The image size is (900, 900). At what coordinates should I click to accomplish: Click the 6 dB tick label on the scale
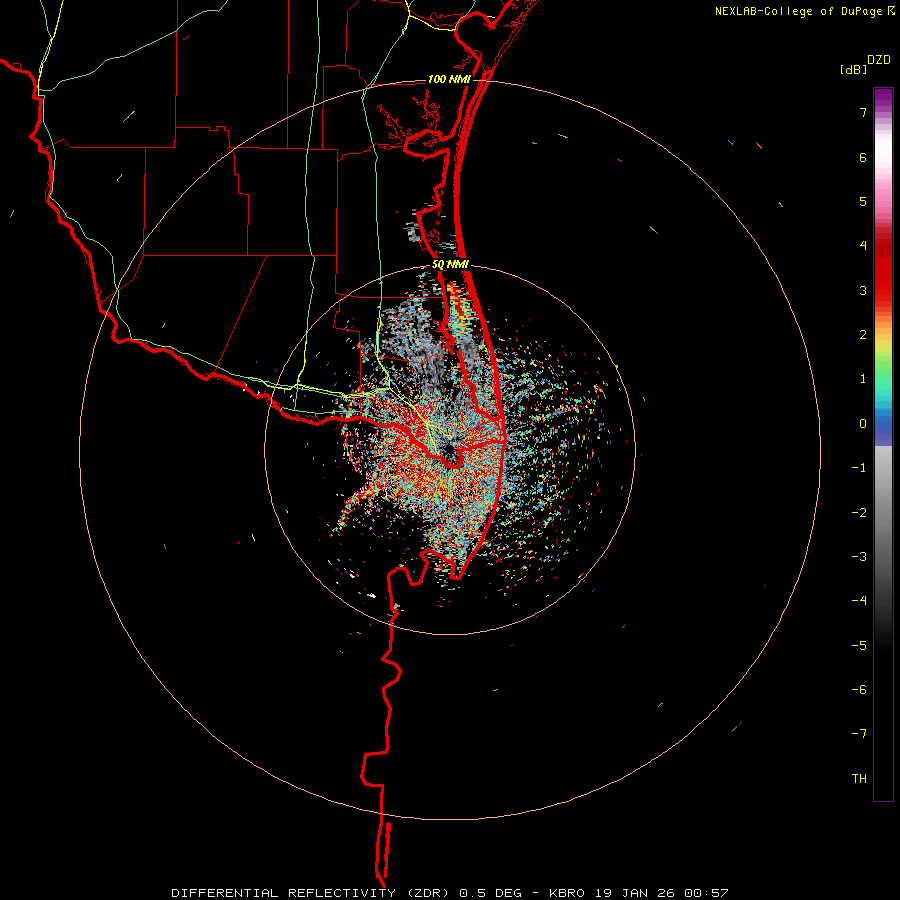(x=863, y=157)
